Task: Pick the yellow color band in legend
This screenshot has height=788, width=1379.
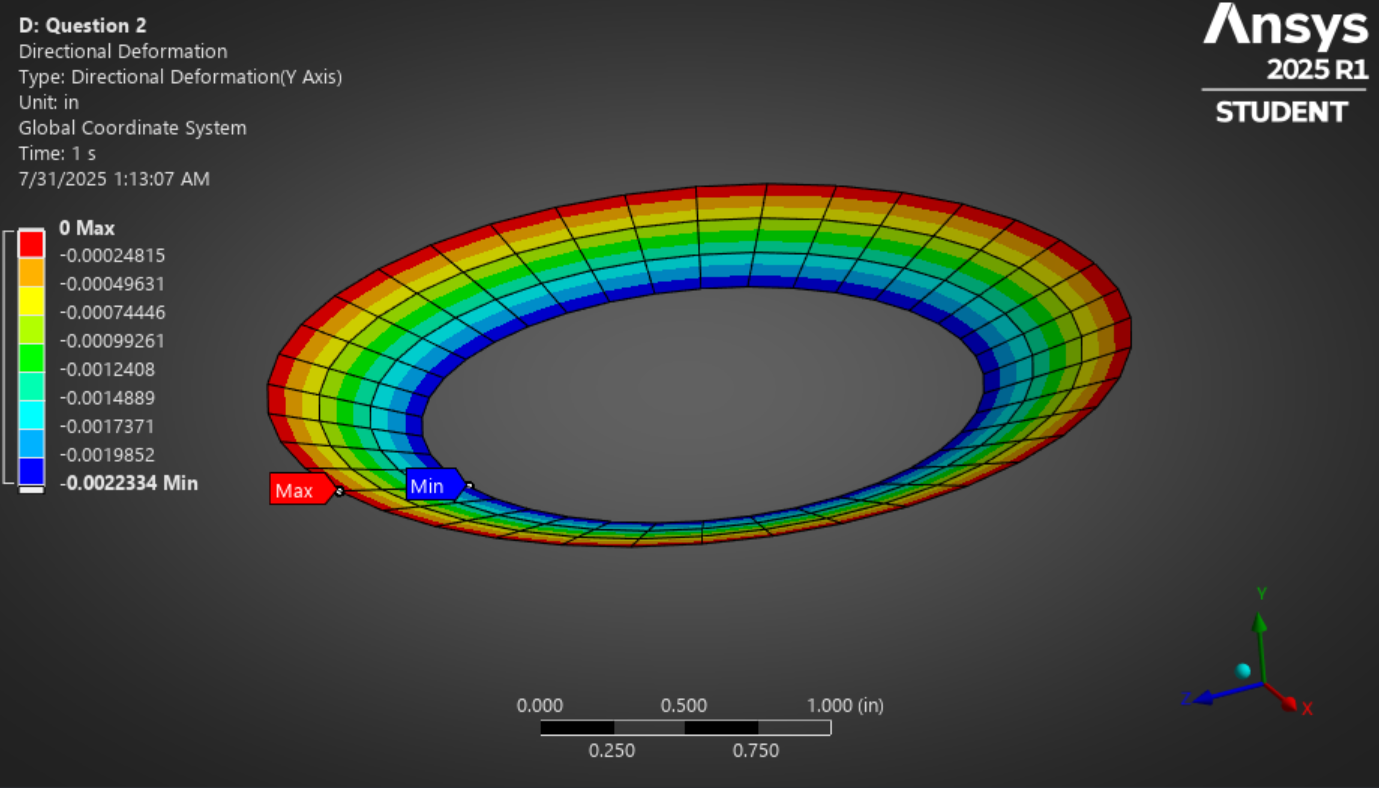Action: coord(31,300)
